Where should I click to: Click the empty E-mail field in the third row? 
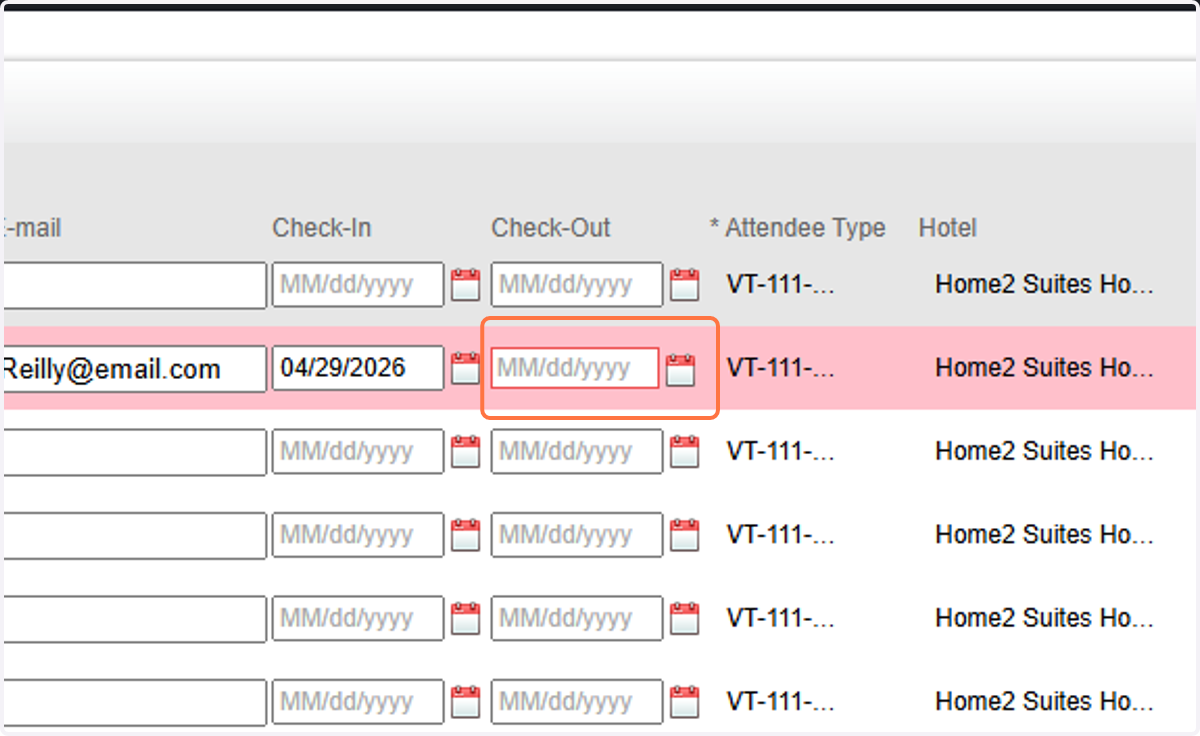click(135, 452)
